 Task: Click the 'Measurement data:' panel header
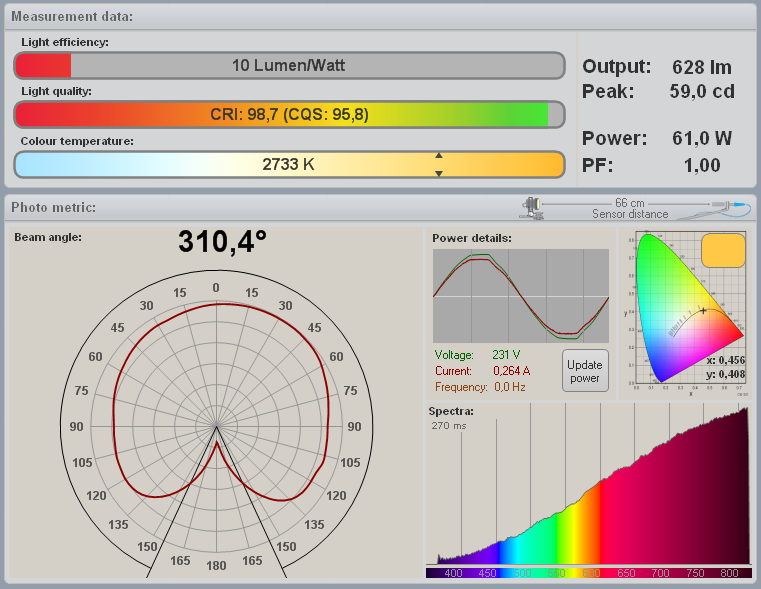pyautogui.click(x=72, y=16)
